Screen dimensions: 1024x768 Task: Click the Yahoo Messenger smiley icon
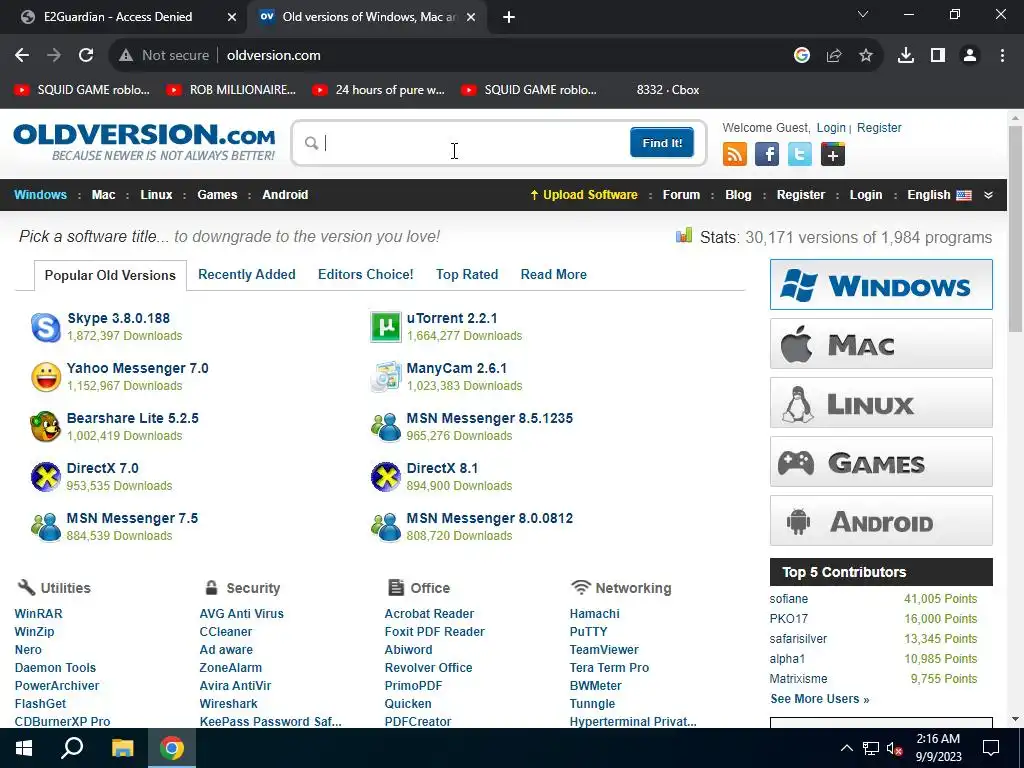pyautogui.click(x=46, y=377)
